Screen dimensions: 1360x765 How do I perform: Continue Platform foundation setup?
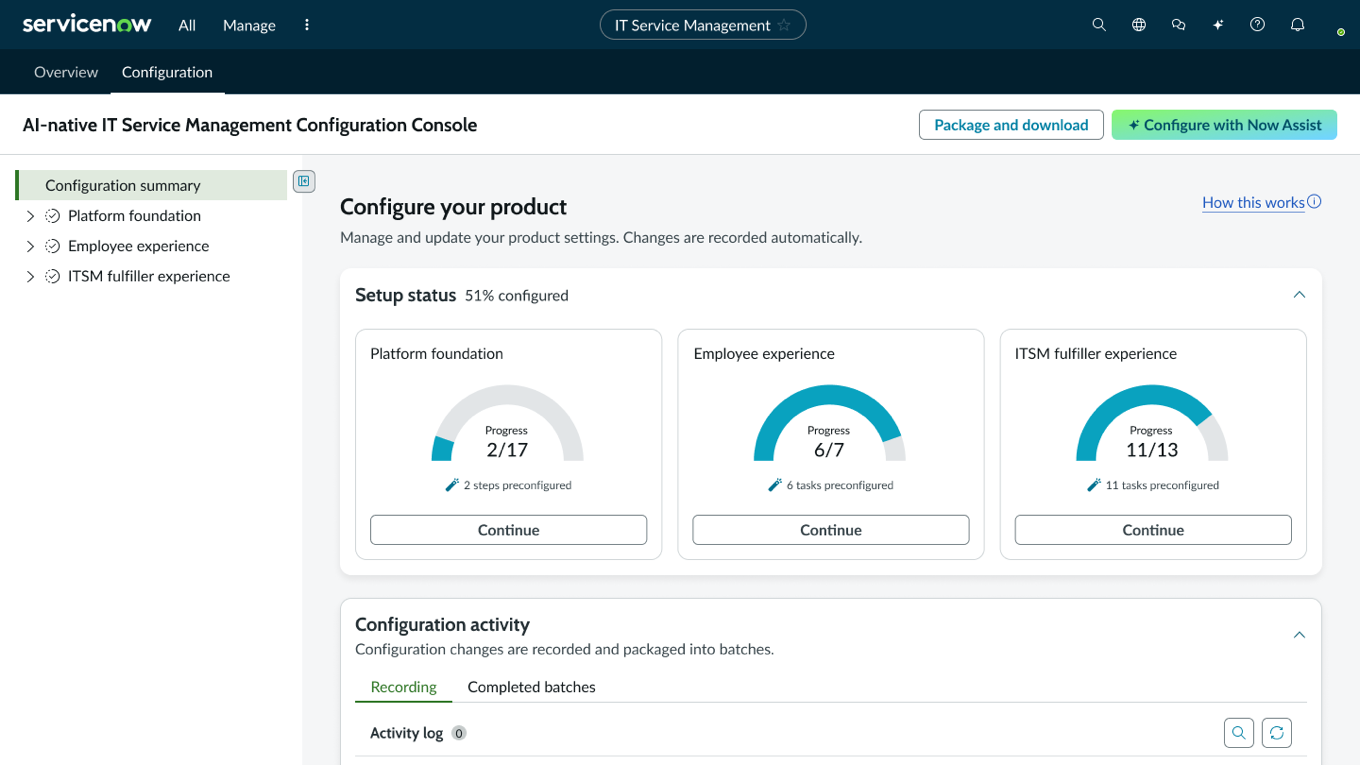(509, 530)
